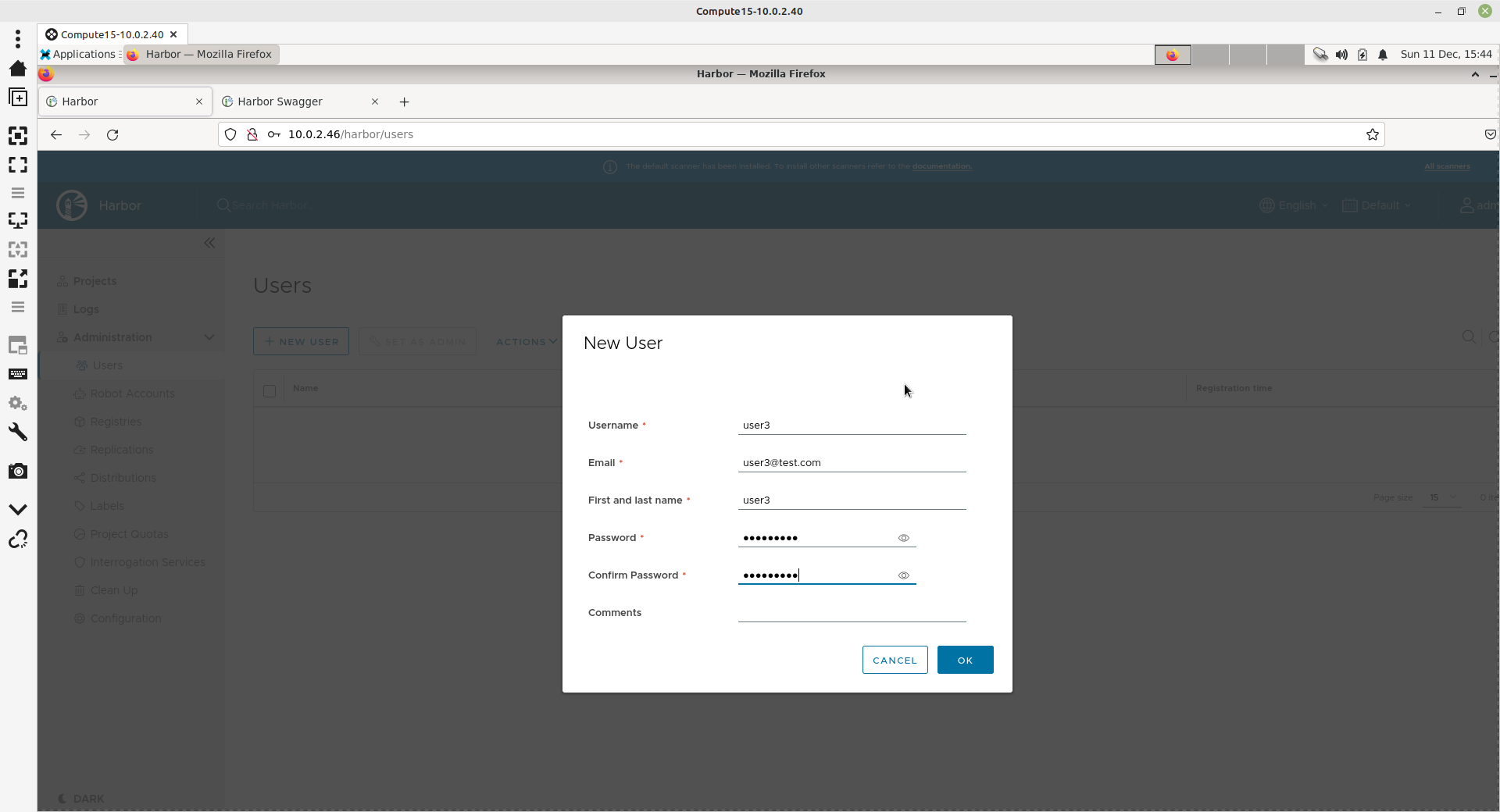Collapse the sidebar using double-chevron icon
Screen dimensions: 1500x812
[209, 243]
